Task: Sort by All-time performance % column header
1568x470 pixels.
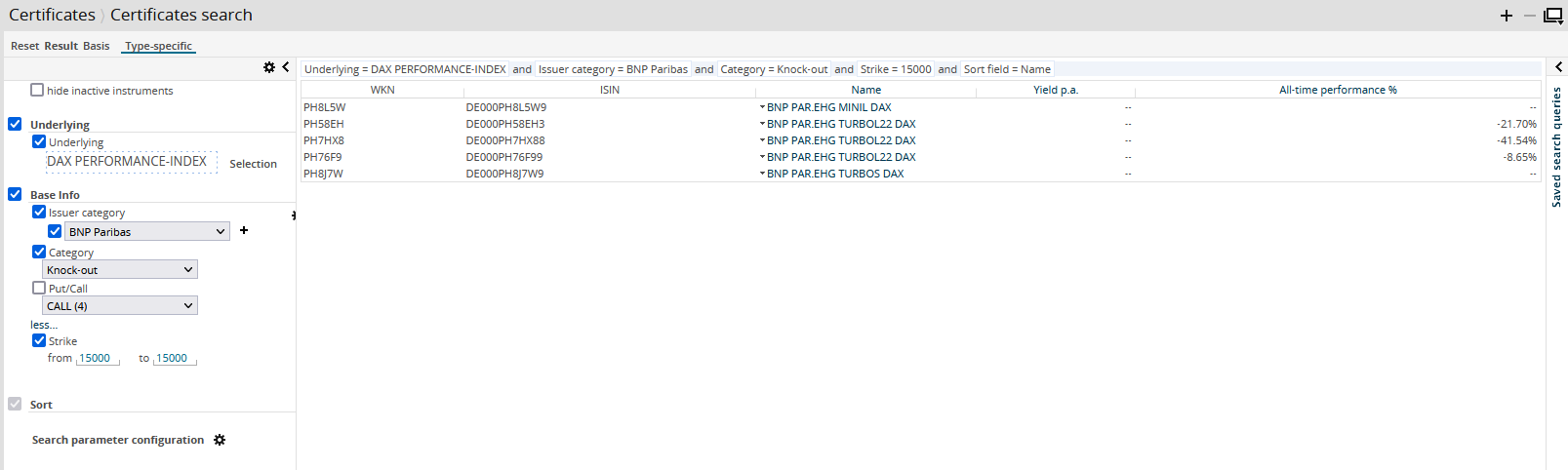Action: pyautogui.click(x=1337, y=90)
